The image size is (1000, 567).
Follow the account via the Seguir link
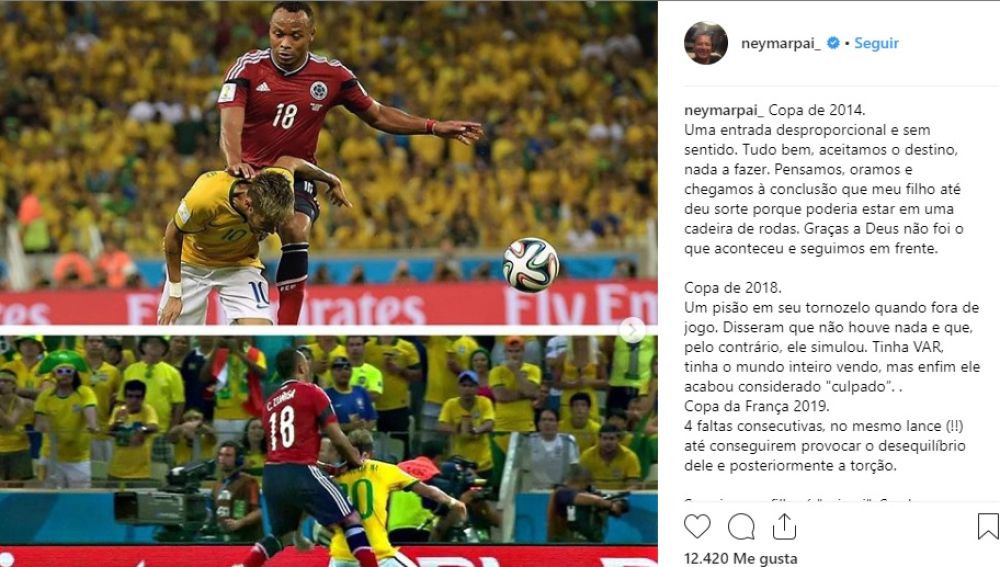876,43
